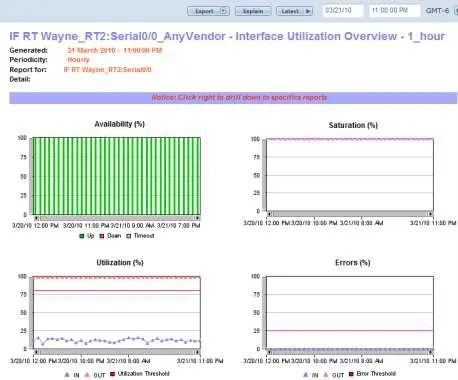Click the green Up legend swatch
This screenshot has height=380, width=458.
[x=82, y=236]
